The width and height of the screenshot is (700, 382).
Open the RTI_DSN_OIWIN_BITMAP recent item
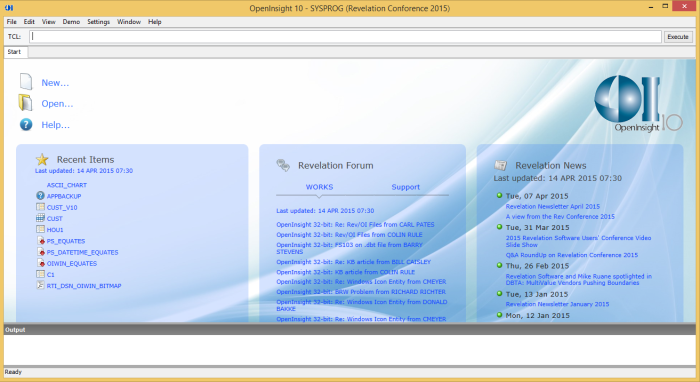[84, 286]
